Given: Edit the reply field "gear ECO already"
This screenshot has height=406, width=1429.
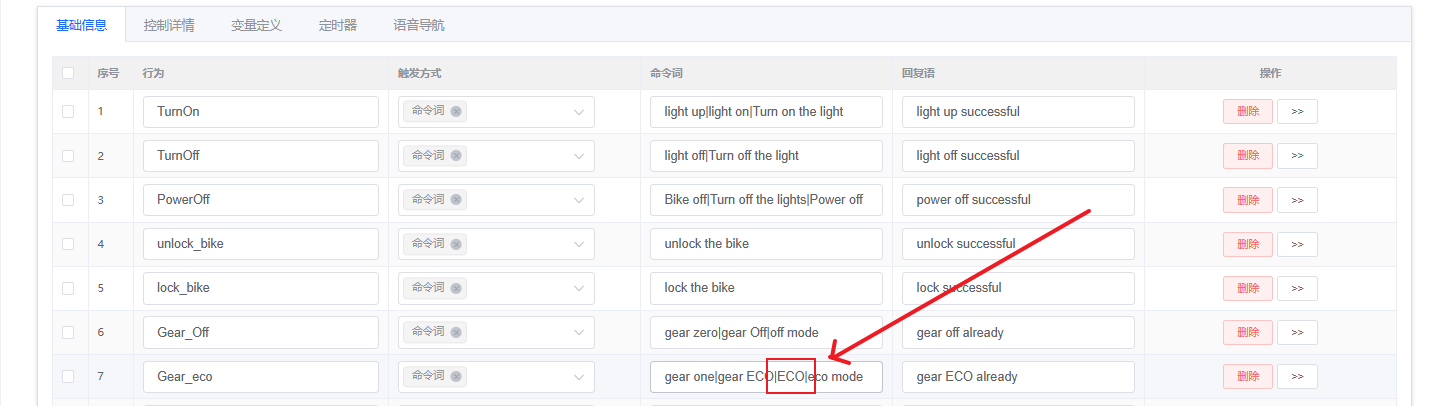Looking at the screenshot, I should coord(1017,377).
